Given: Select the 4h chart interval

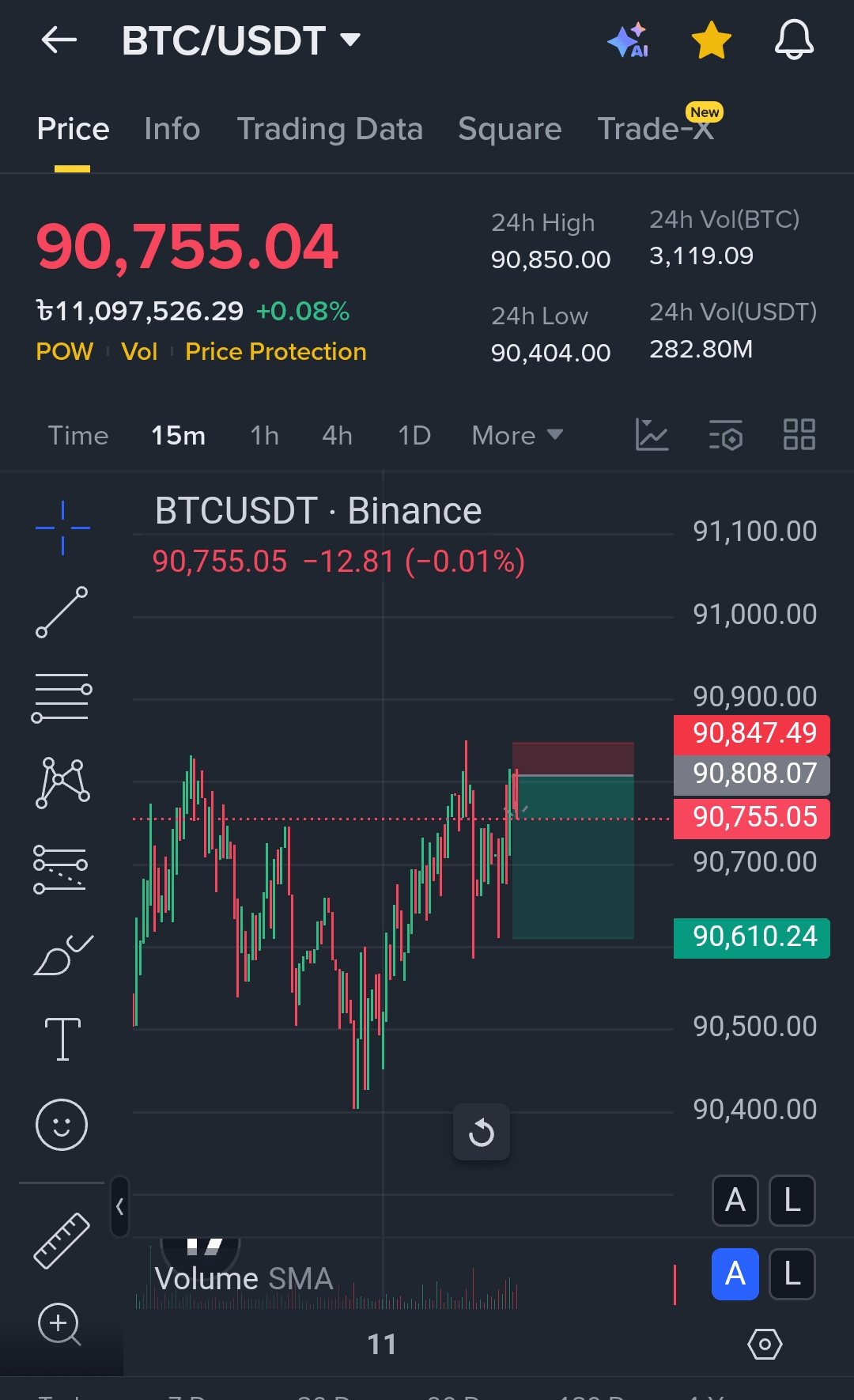Looking at the screenshot, I should [x=337, y=435].
